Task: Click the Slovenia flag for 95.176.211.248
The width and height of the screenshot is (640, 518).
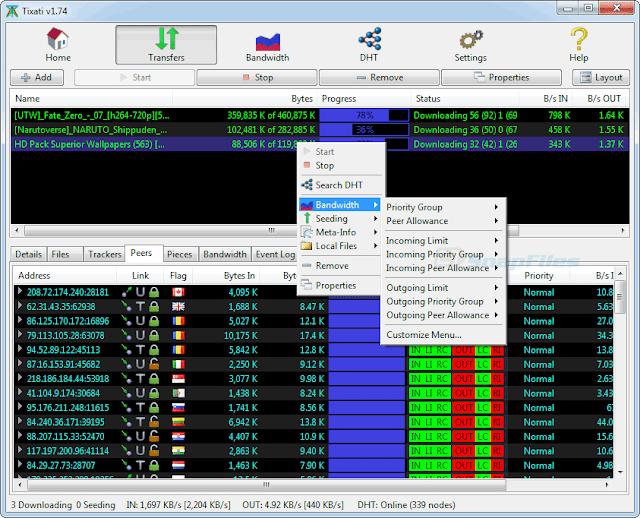Action: coord(178,407)
